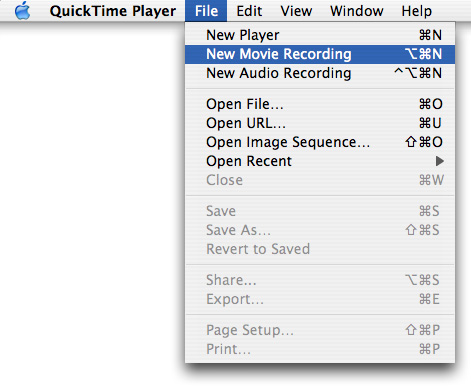This screenshot has width=471, height=387.
Task: Click the QuickTime Player application menu
Action: (113, 11)
